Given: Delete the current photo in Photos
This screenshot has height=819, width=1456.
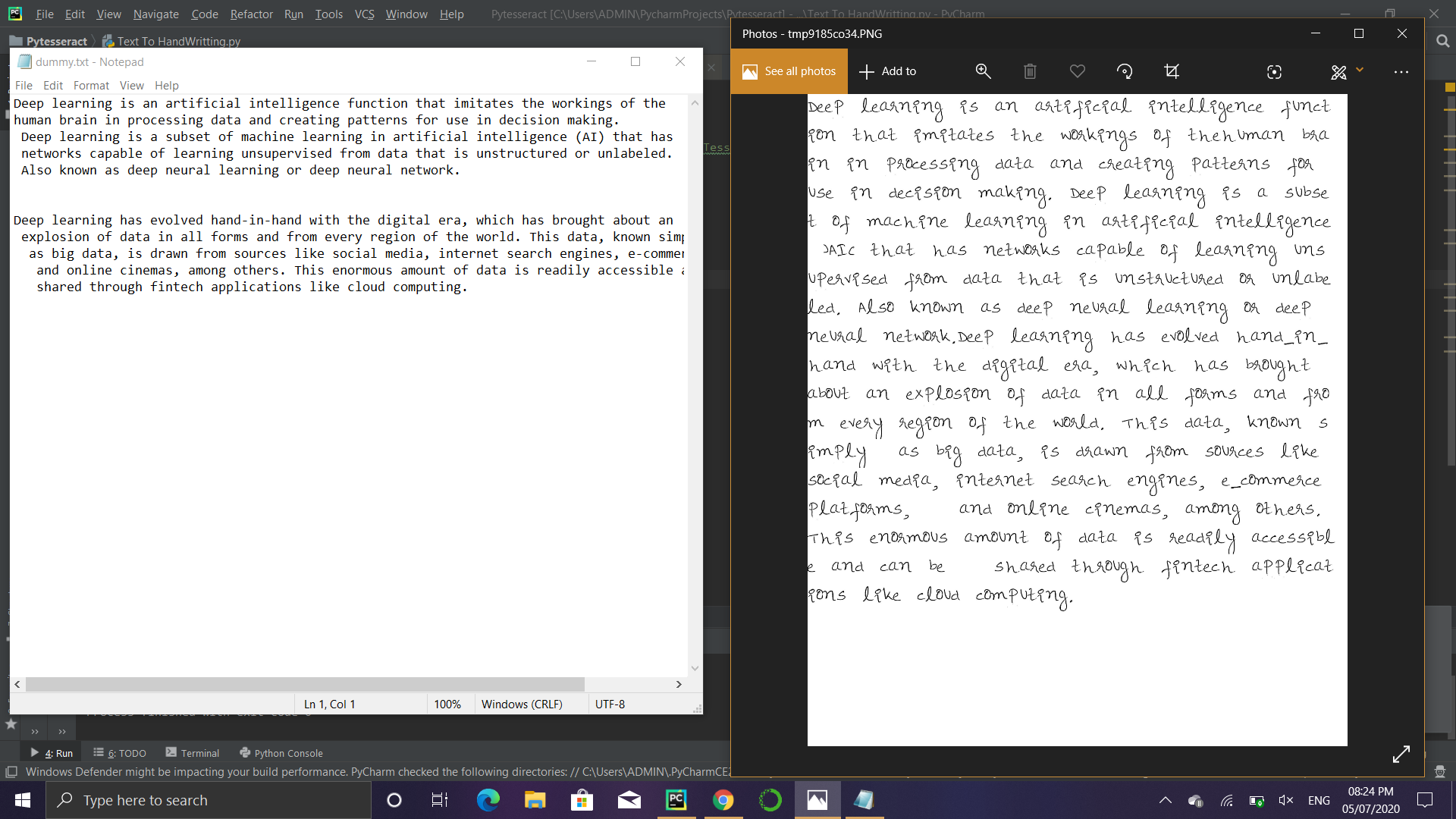Looking at the screenshot, I should click(x=1029, y=71).
